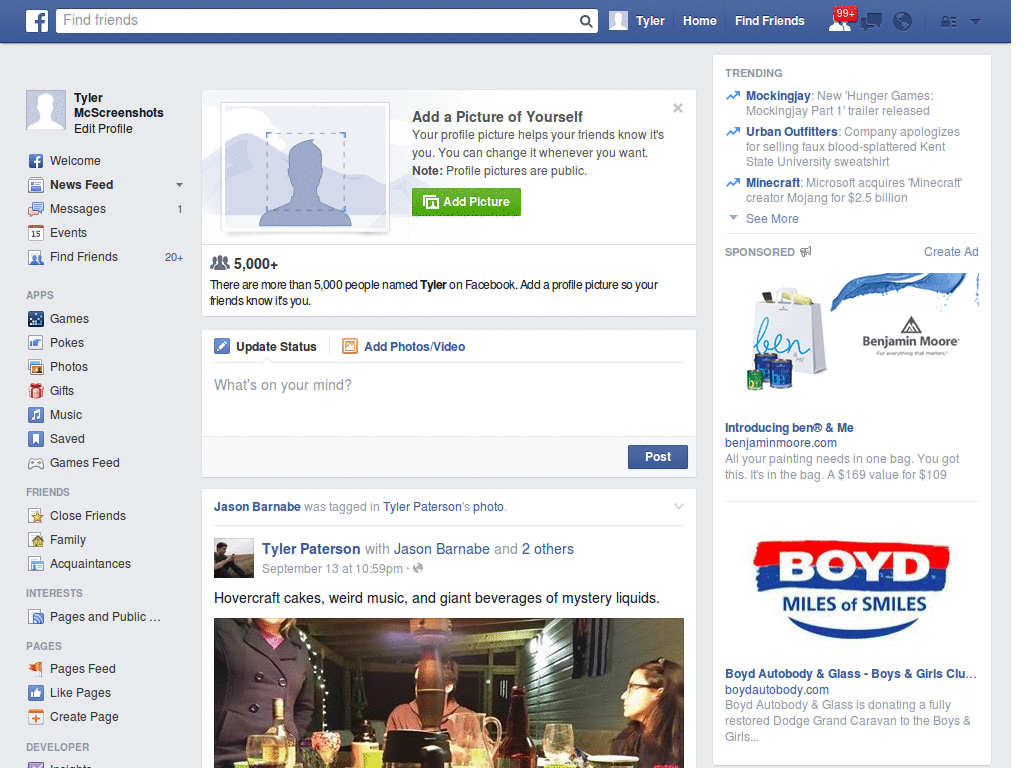The image size is (1024, 768).
Task: Click the Messages sidebar icon
Action: (x=36, y=209)
